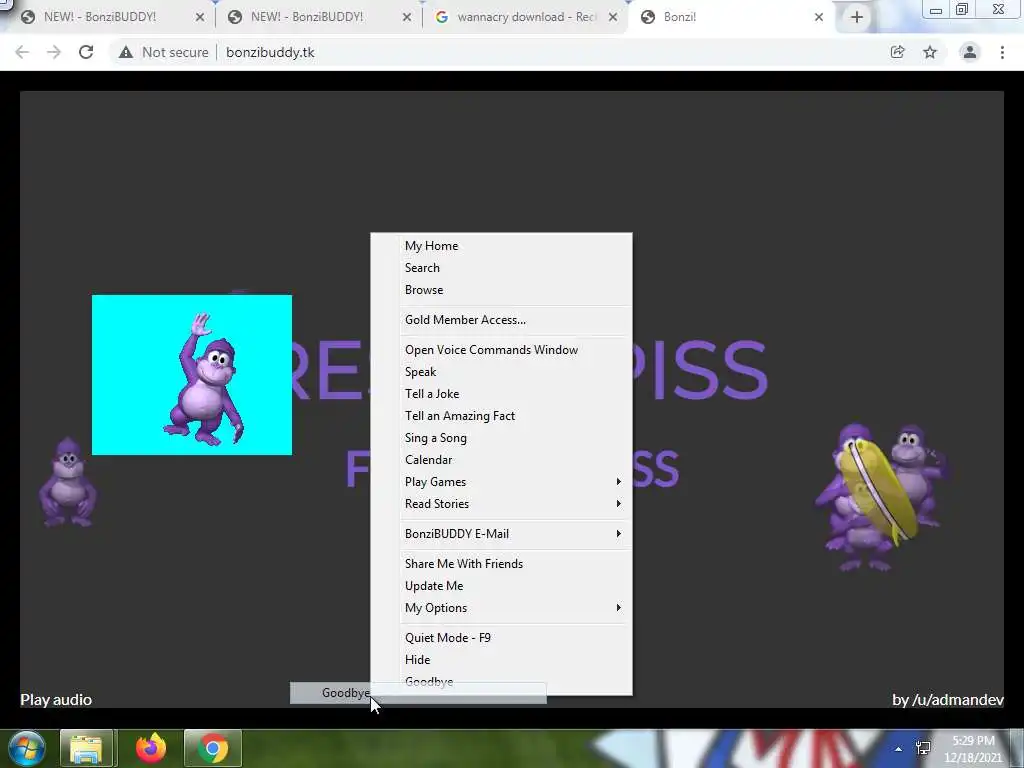This screenshot has height=768, width=1024.
Task: Close the first NEW! - BonziBUDDY! tab
Action: click(x=200, y=18)
